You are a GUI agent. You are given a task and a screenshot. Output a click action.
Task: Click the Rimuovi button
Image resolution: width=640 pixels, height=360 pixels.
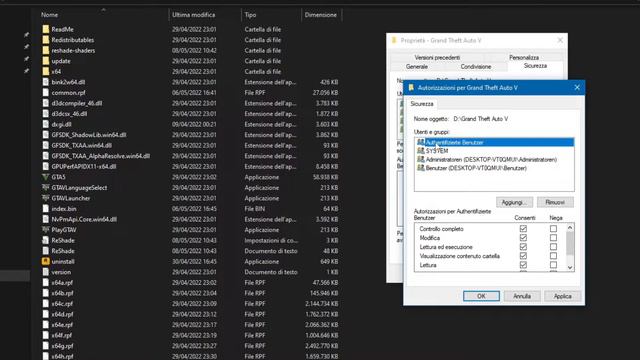(555, 202)
